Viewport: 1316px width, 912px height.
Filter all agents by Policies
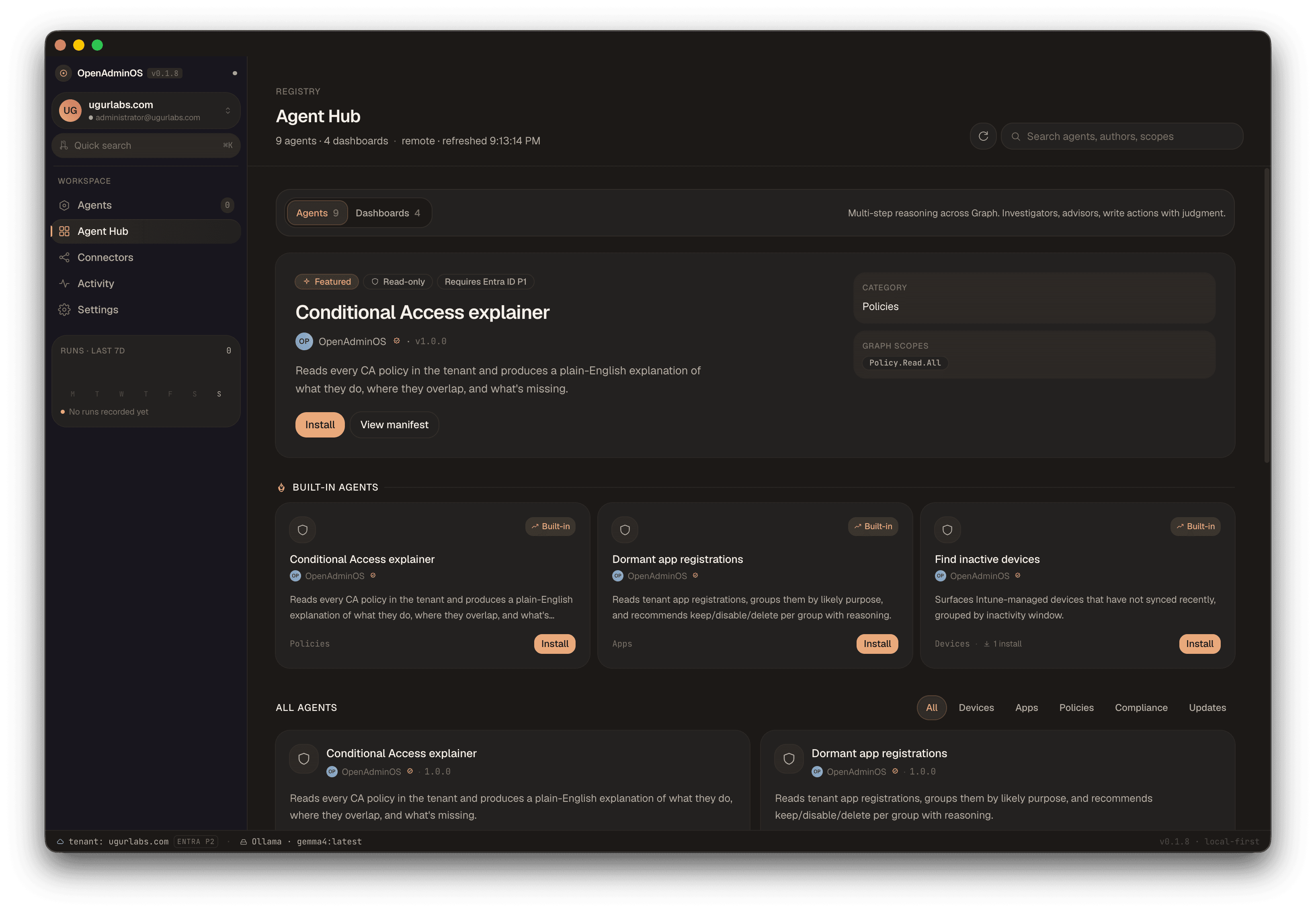click(1076, 707)
